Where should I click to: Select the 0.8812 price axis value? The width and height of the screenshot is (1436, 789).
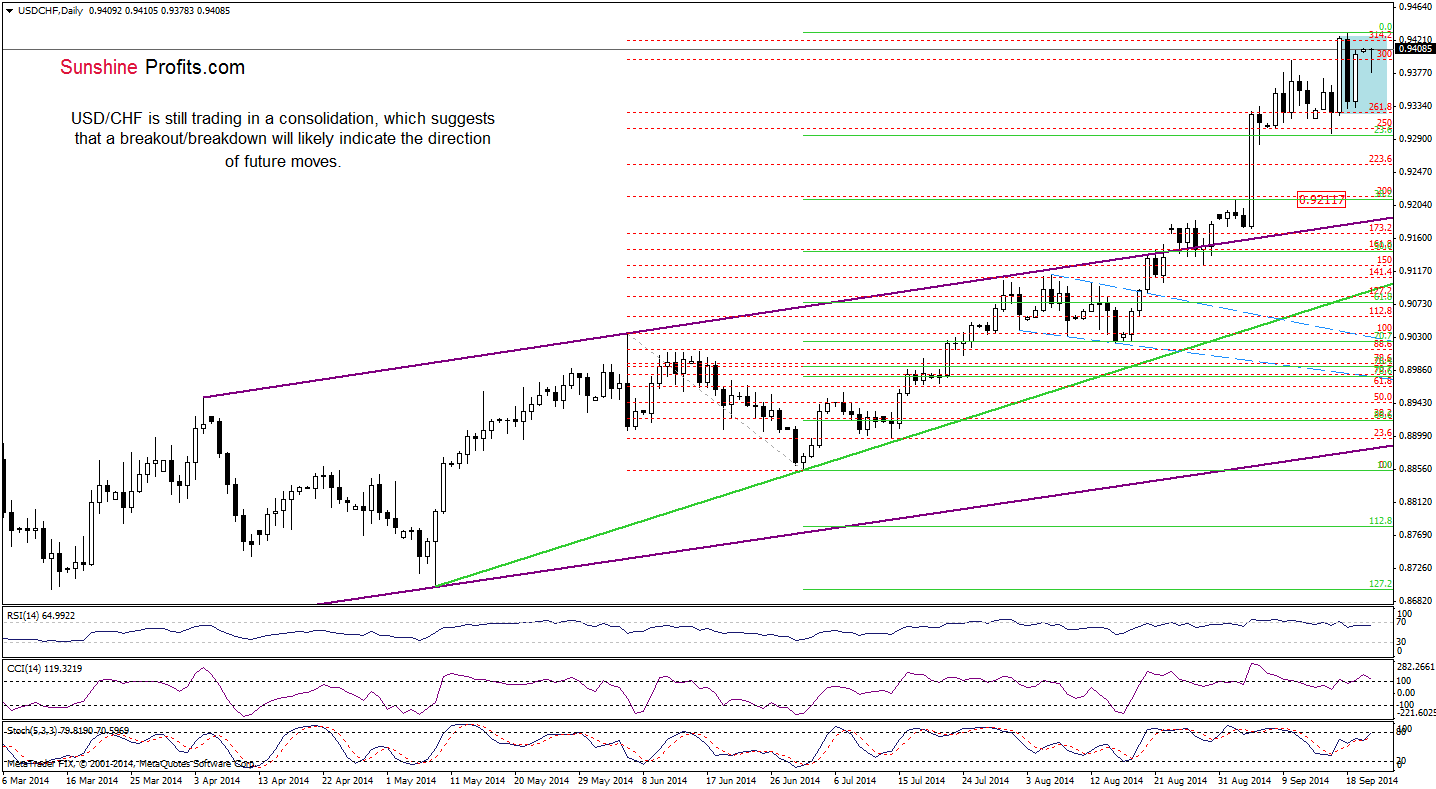tap(1414, 501)
